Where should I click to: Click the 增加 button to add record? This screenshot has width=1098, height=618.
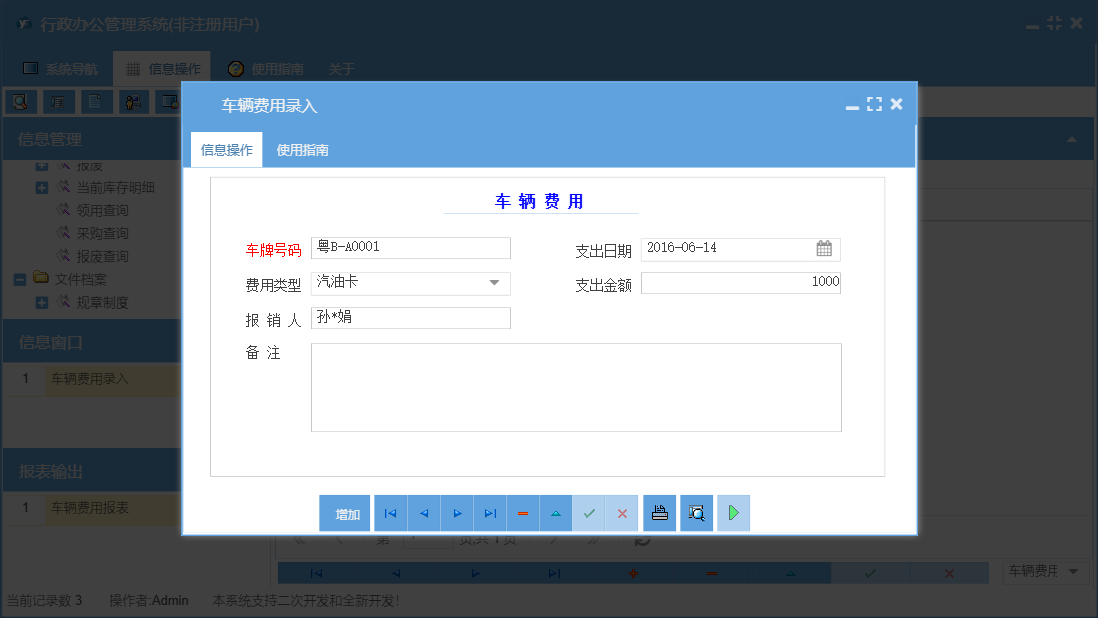click(x=345, y=512)
